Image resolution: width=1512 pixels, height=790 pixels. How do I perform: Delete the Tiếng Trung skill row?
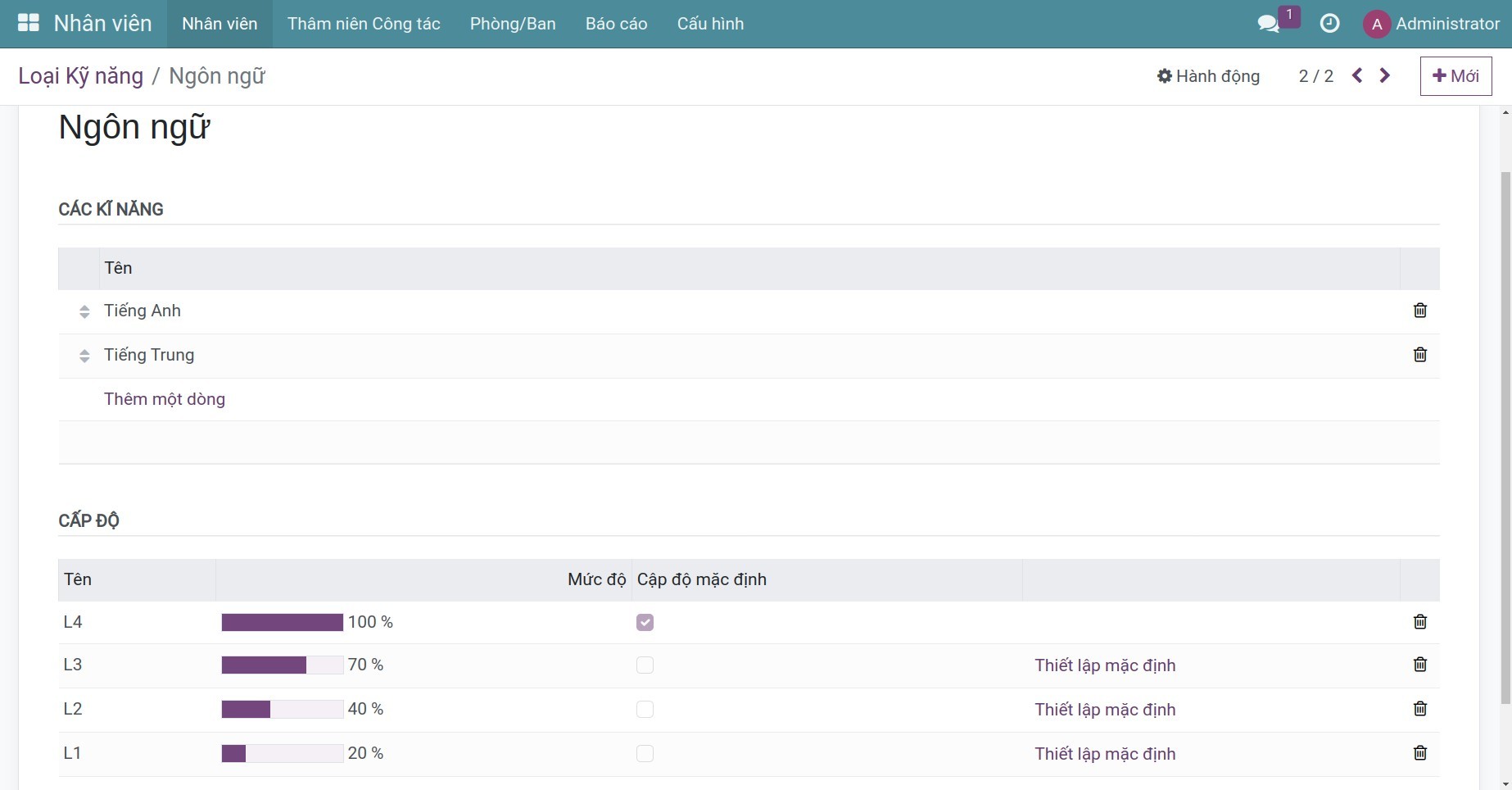pos(1419,355)
